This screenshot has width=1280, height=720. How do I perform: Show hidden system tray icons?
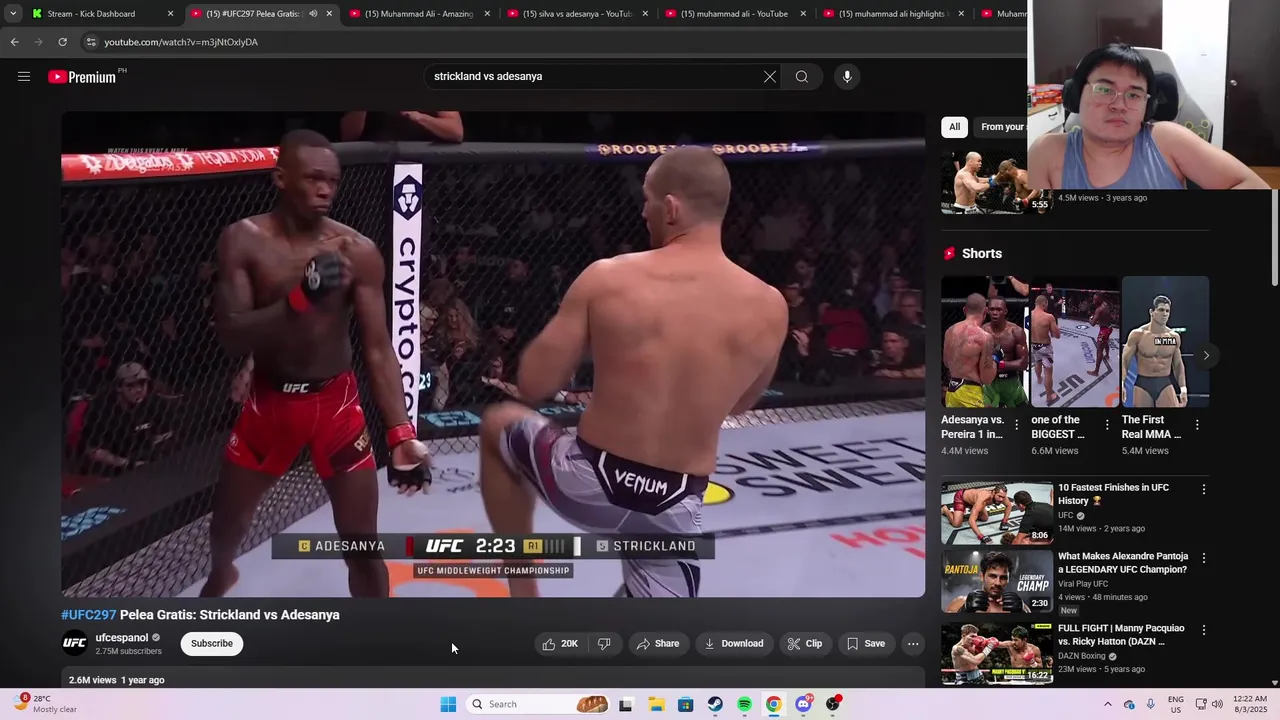point(1107,704)
